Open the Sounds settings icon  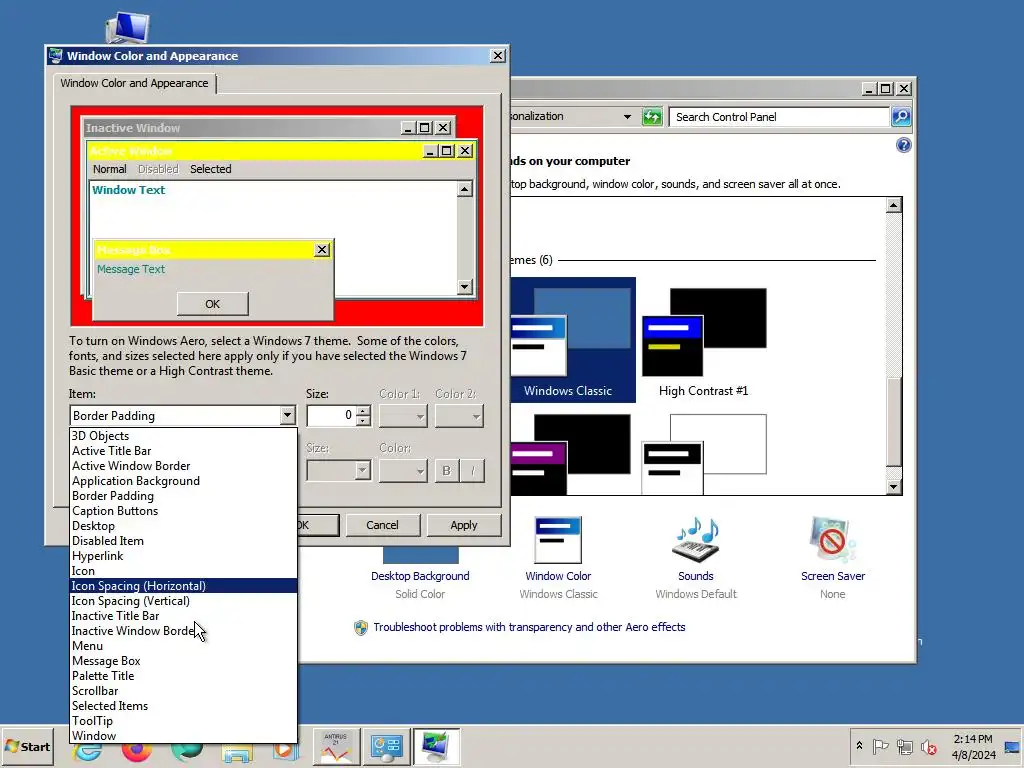tap(696, 540)
